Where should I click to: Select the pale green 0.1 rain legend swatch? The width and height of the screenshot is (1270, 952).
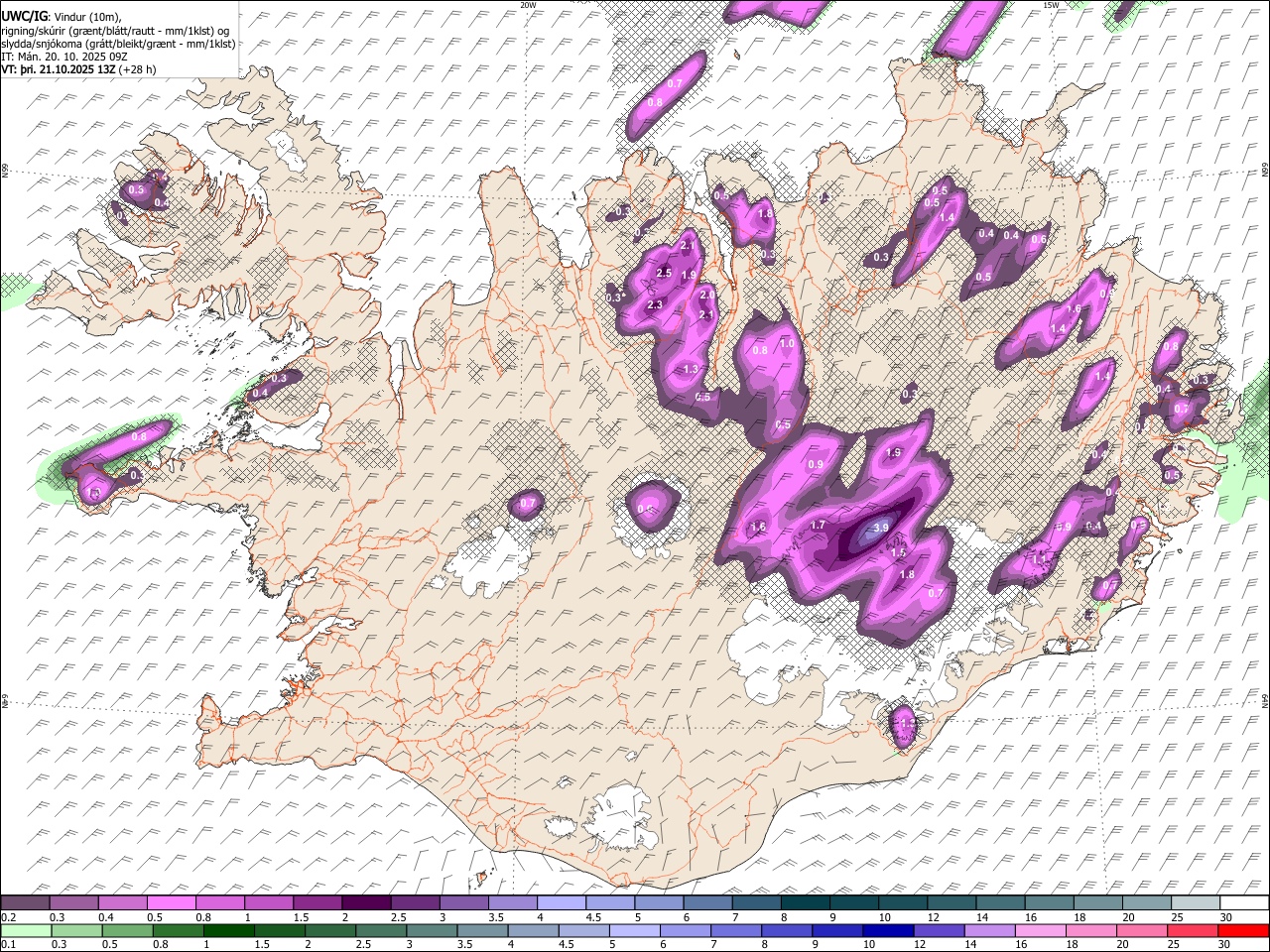pos(25,930)
